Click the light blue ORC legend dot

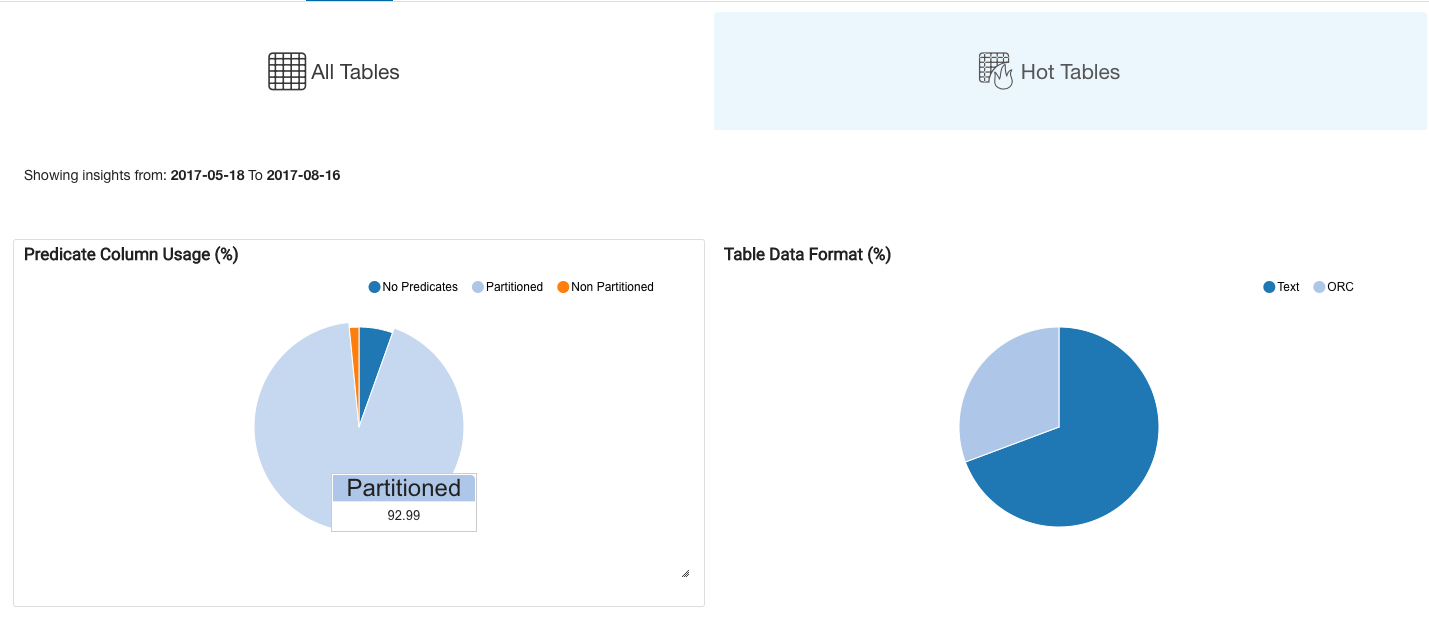[x=1319, y=287]
